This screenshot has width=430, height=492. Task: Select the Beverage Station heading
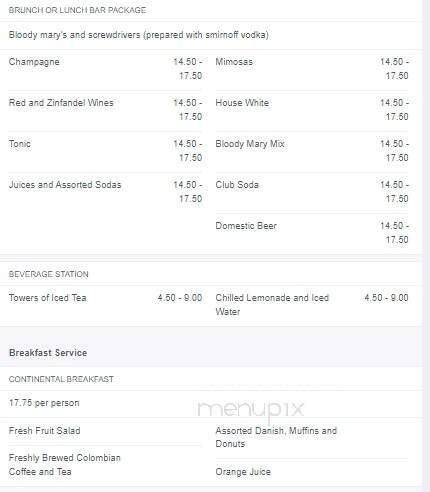coord(49,274)
